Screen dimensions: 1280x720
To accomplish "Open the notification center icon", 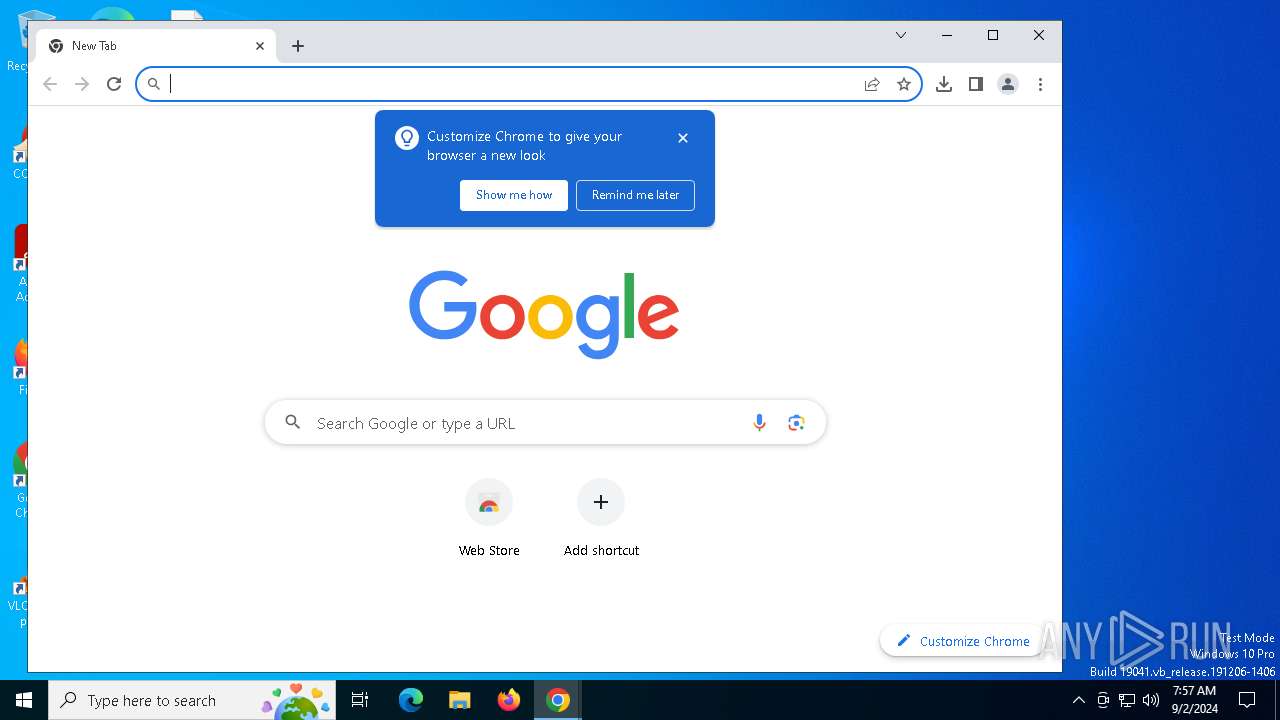I will (x=1247, y=700).
